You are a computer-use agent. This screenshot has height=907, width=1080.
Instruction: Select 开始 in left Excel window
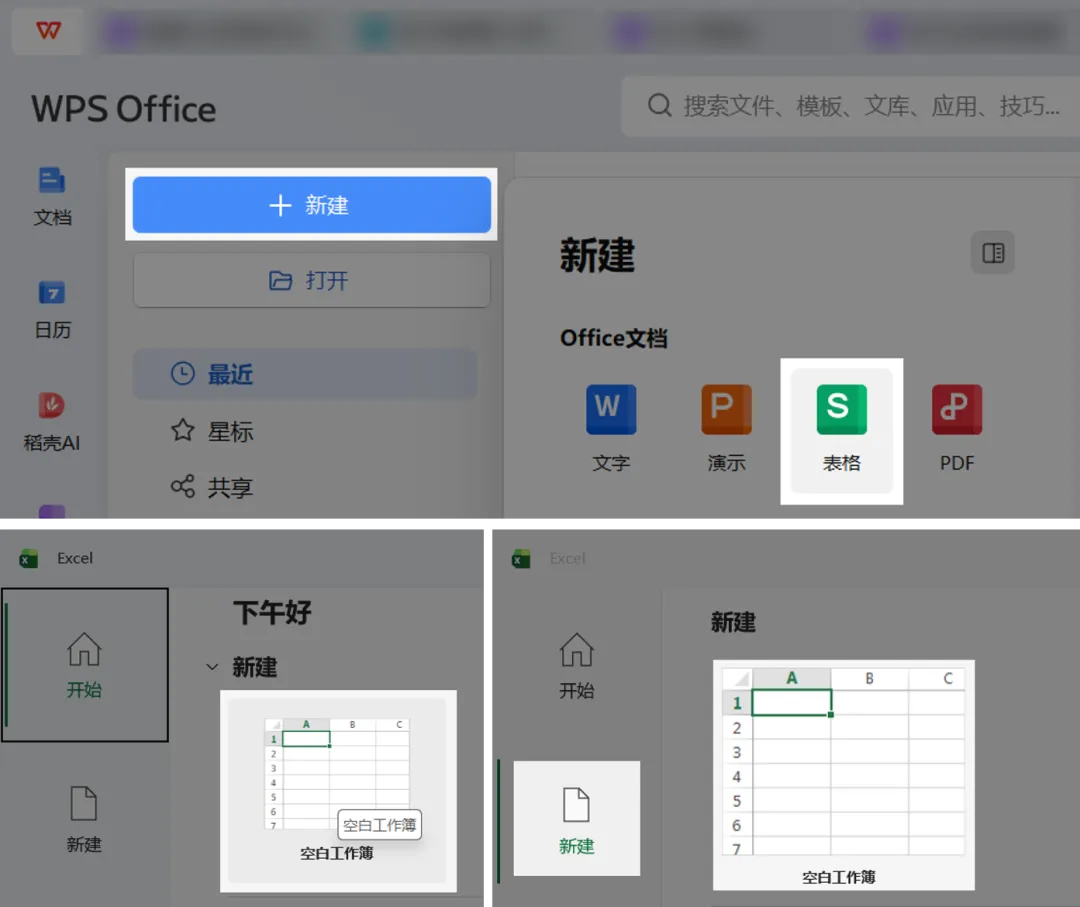pyautogui.click(x=85, y=665)
